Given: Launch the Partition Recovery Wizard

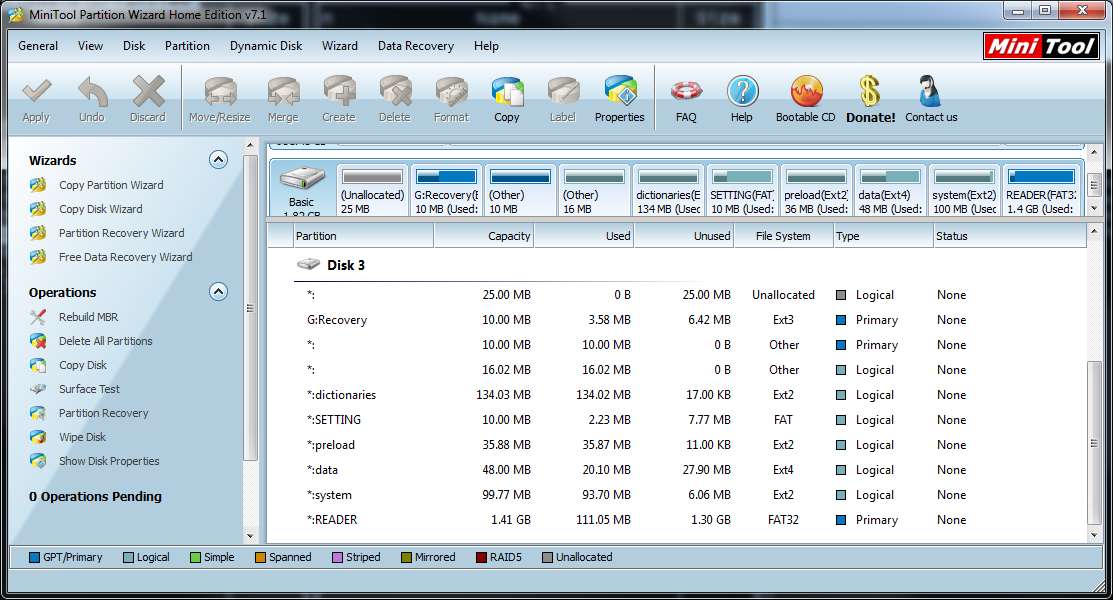Looking at the screenshot, I should pos(121,233).
